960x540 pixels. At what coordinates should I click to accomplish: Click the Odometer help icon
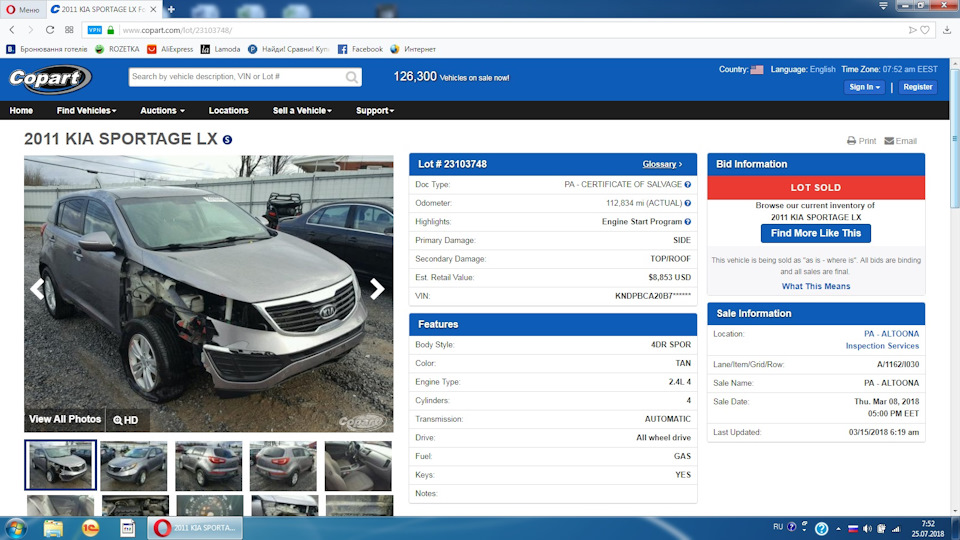(688, 203)
